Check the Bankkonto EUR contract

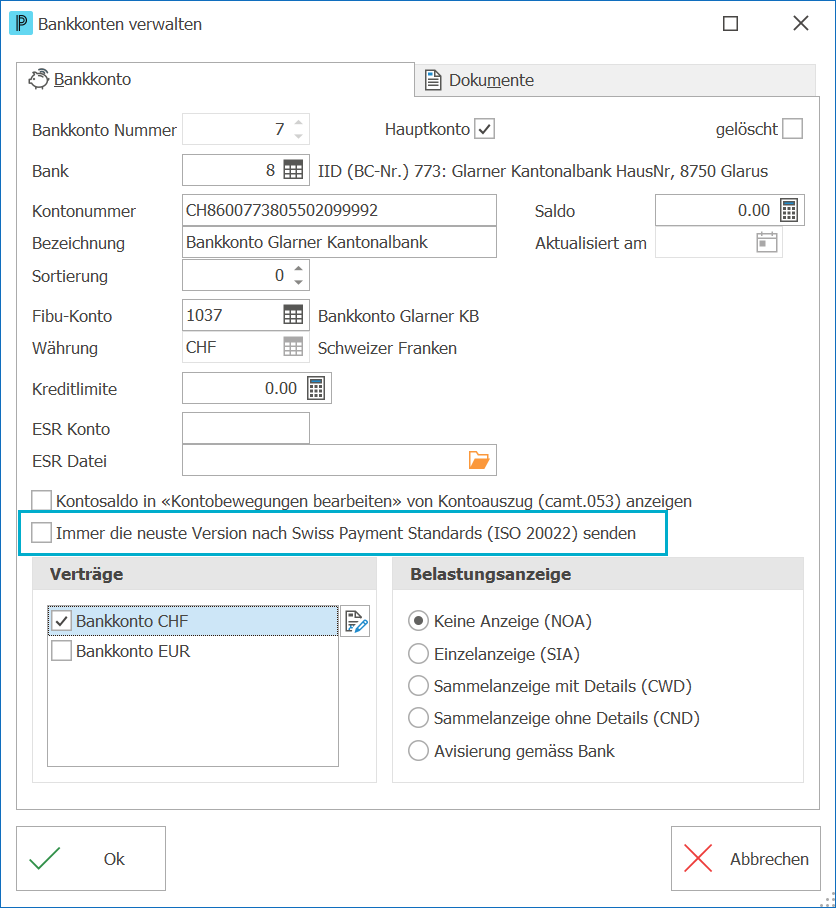[x=61, y=651]
